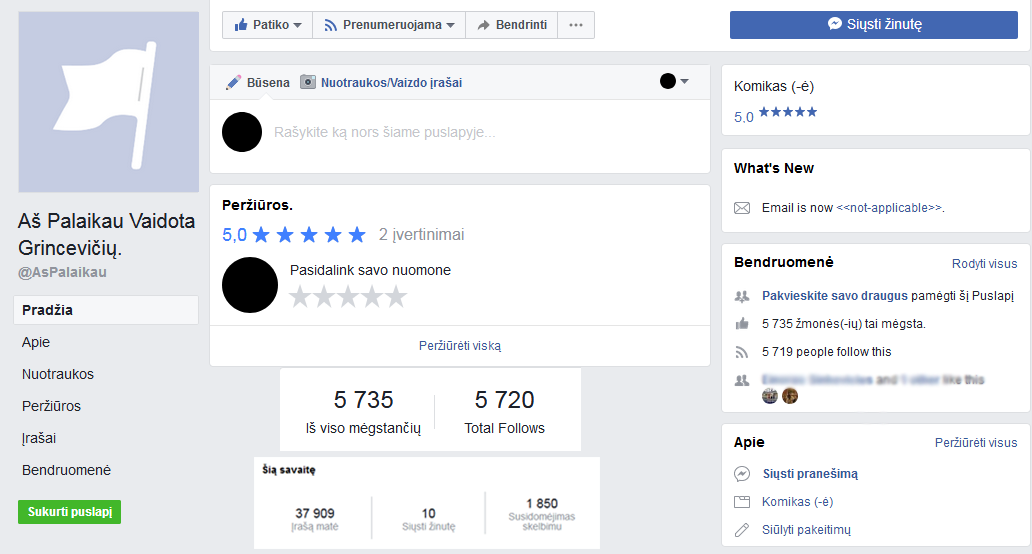Click the page profile flag image
This screenshot has height=554, width=1032.
[x=109, y=102]
